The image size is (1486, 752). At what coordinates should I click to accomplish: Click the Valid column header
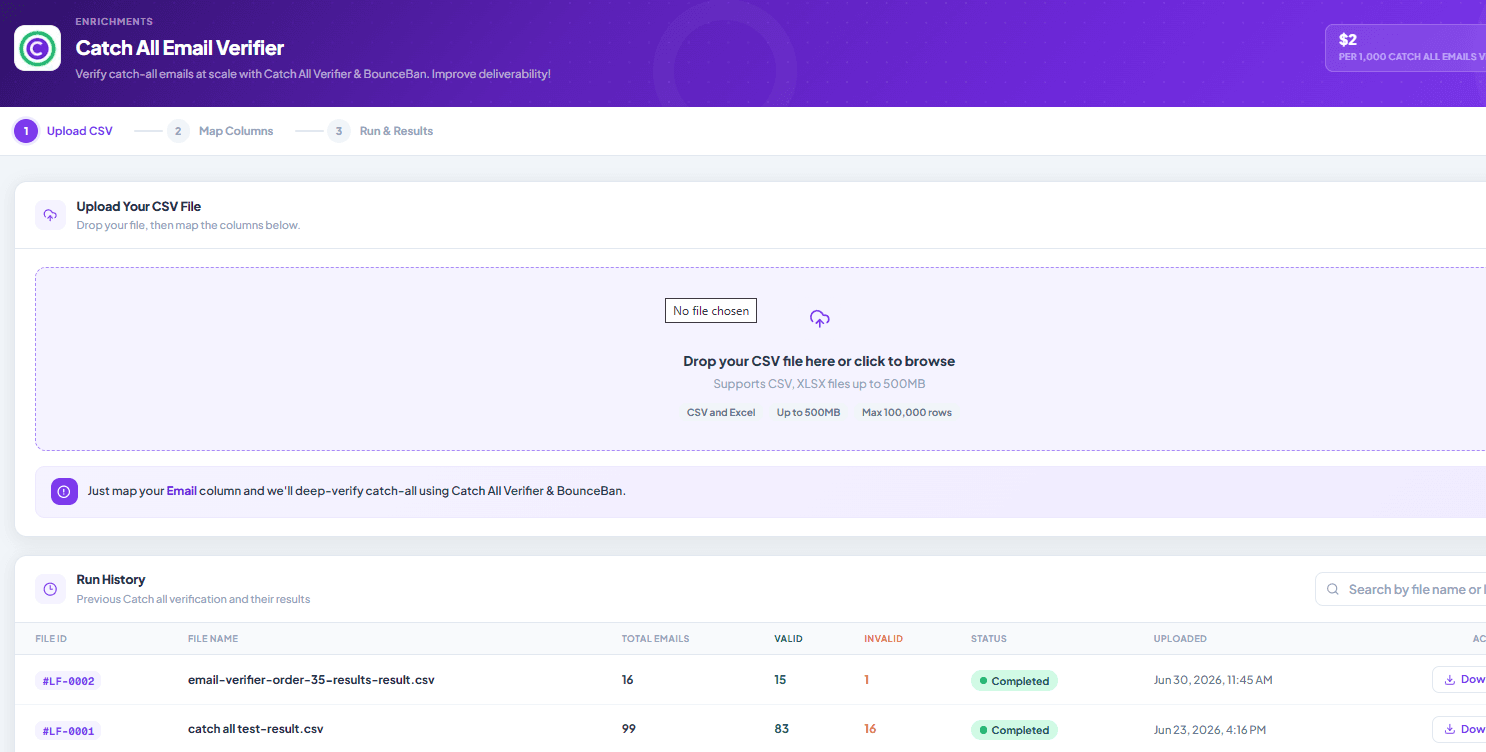pyautogui.click(x=788, y=639)
